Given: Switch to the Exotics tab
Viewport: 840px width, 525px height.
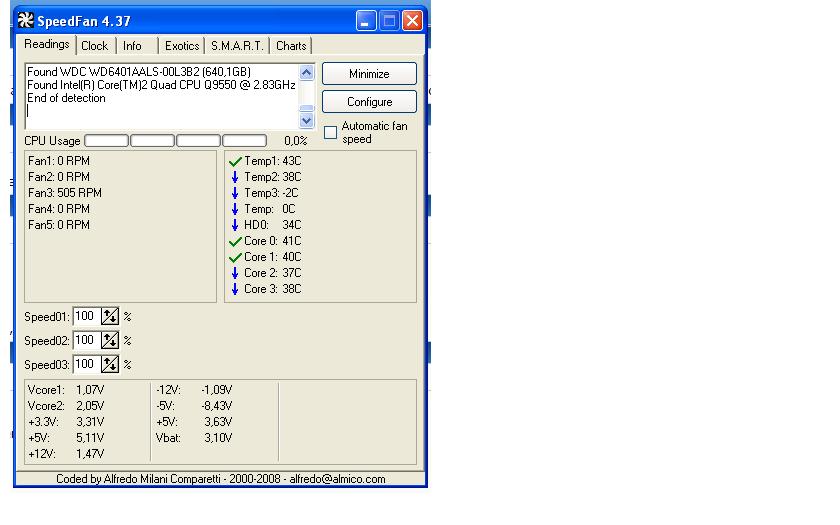Looking at the screenshot, I should point(182,46).
